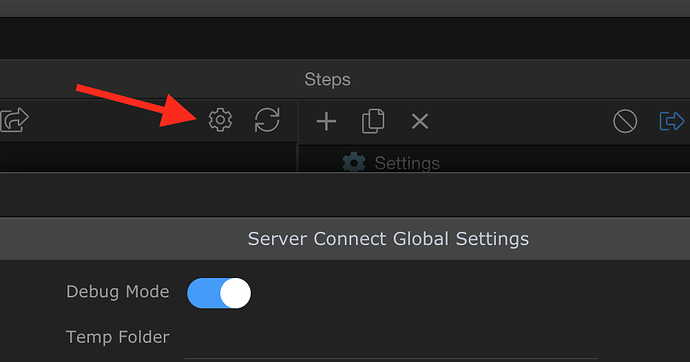Click the Debug Mode label
Image resolution: width=690 pixels, height=362 pixels.
[117, 292]
